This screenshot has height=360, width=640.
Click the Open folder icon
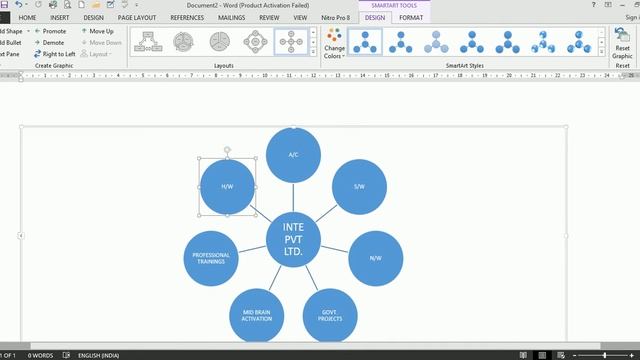[x=96, y=5]
